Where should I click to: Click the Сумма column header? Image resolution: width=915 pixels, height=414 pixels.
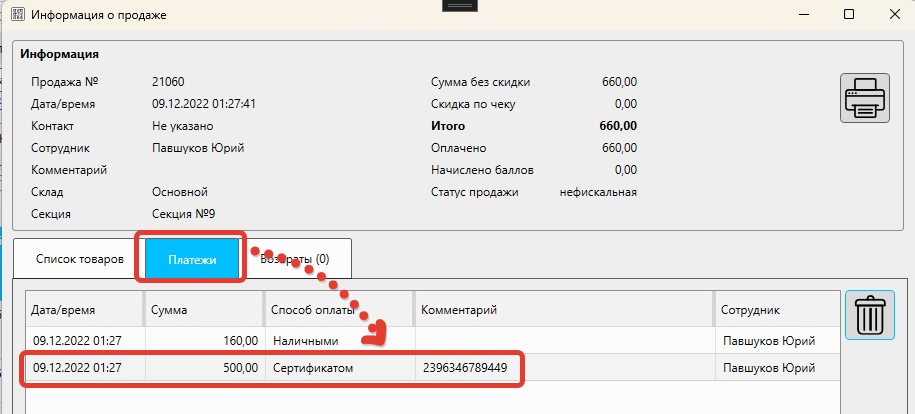[204, 310]
